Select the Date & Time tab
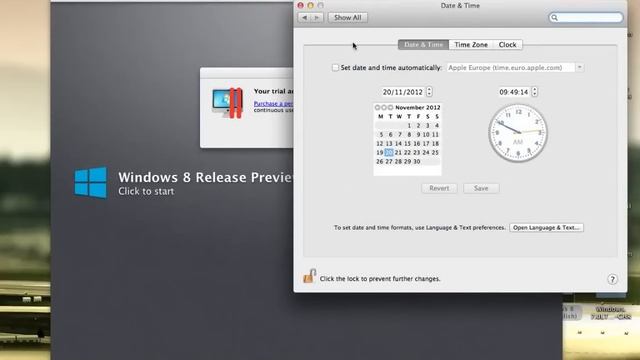This screenshot has width=640, height=360. (x=423, y=44)
